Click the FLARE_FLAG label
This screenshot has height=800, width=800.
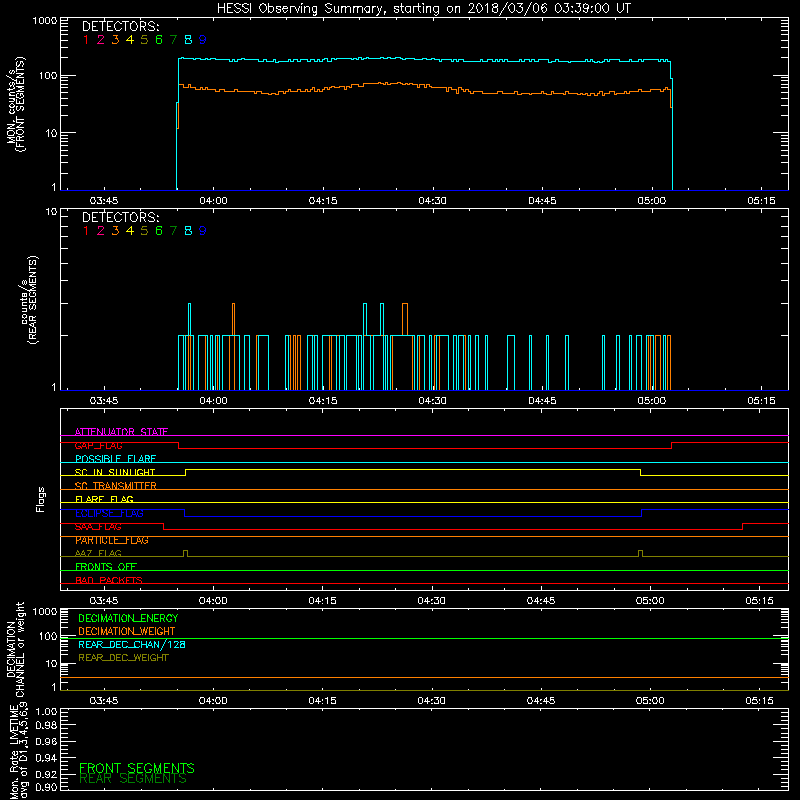pos(104,499)
